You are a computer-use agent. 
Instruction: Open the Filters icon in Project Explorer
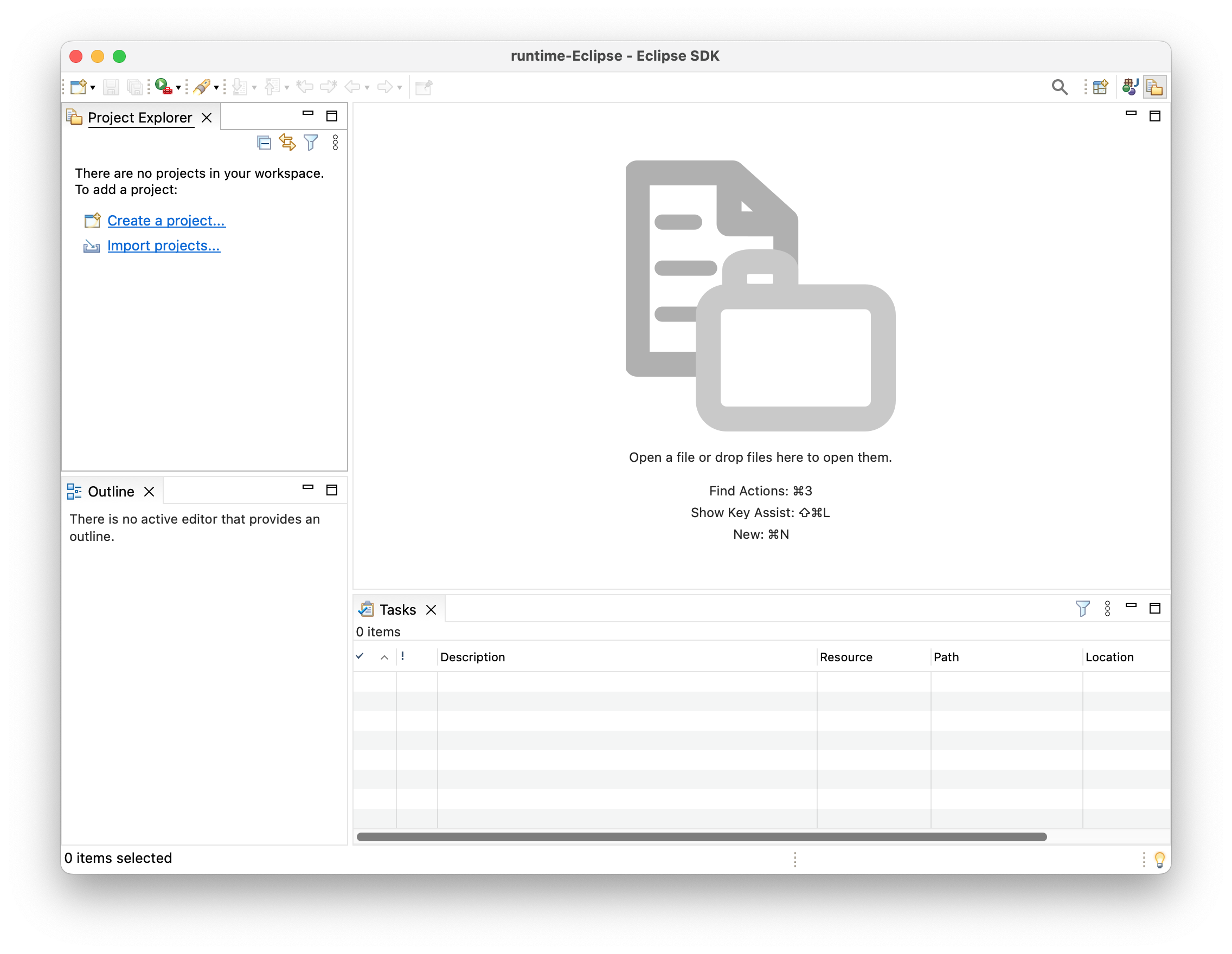pos(311,143)
